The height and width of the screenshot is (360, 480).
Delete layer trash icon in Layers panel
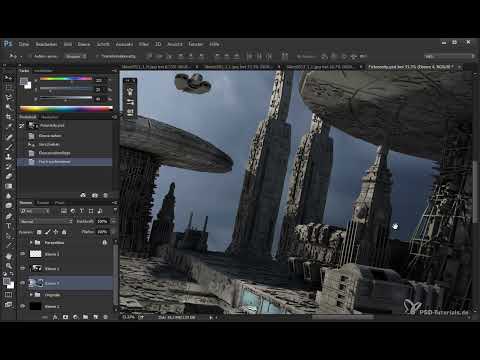point(105,317)
